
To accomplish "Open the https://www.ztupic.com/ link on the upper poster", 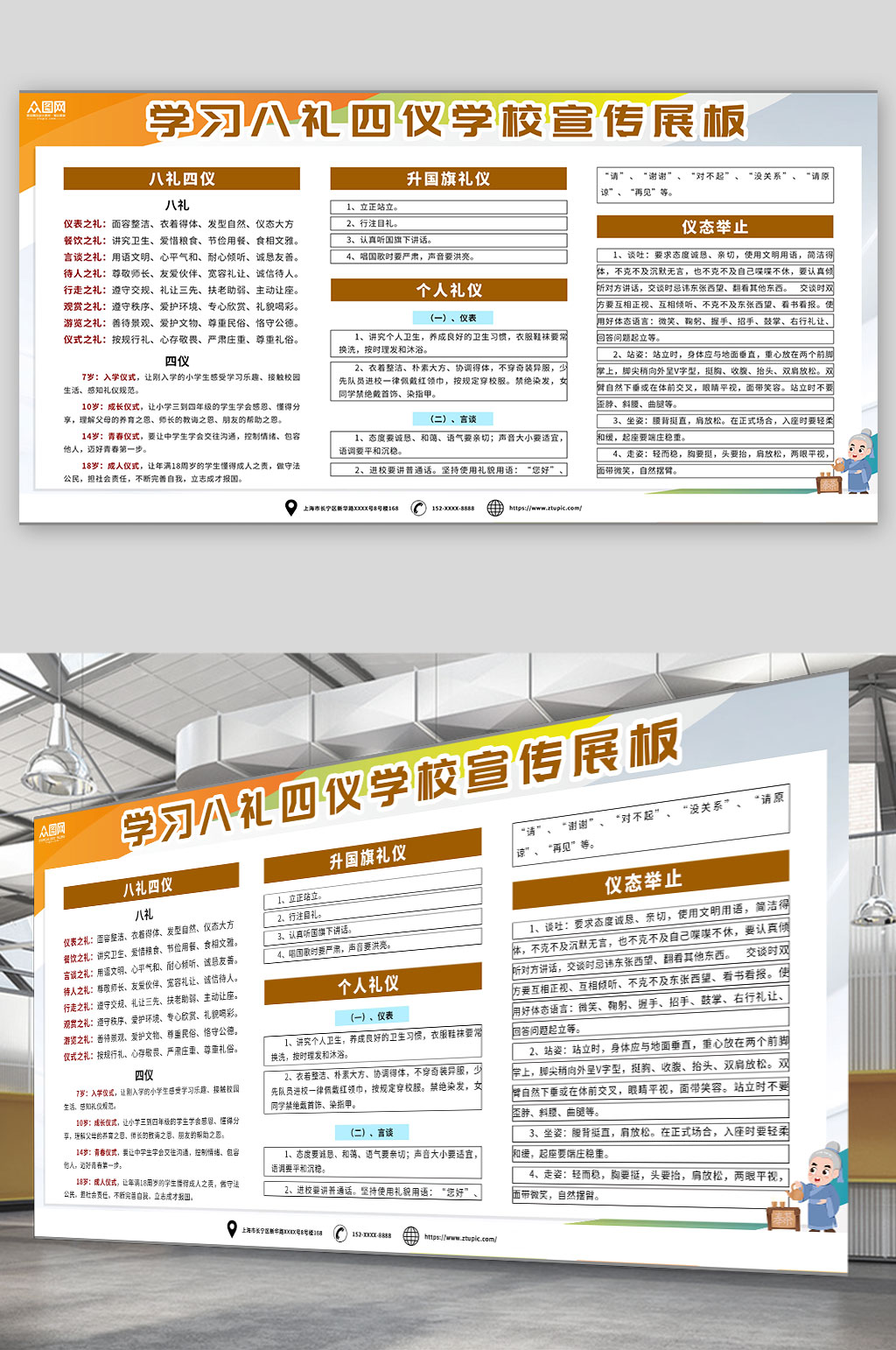I will tap(545, 508).
